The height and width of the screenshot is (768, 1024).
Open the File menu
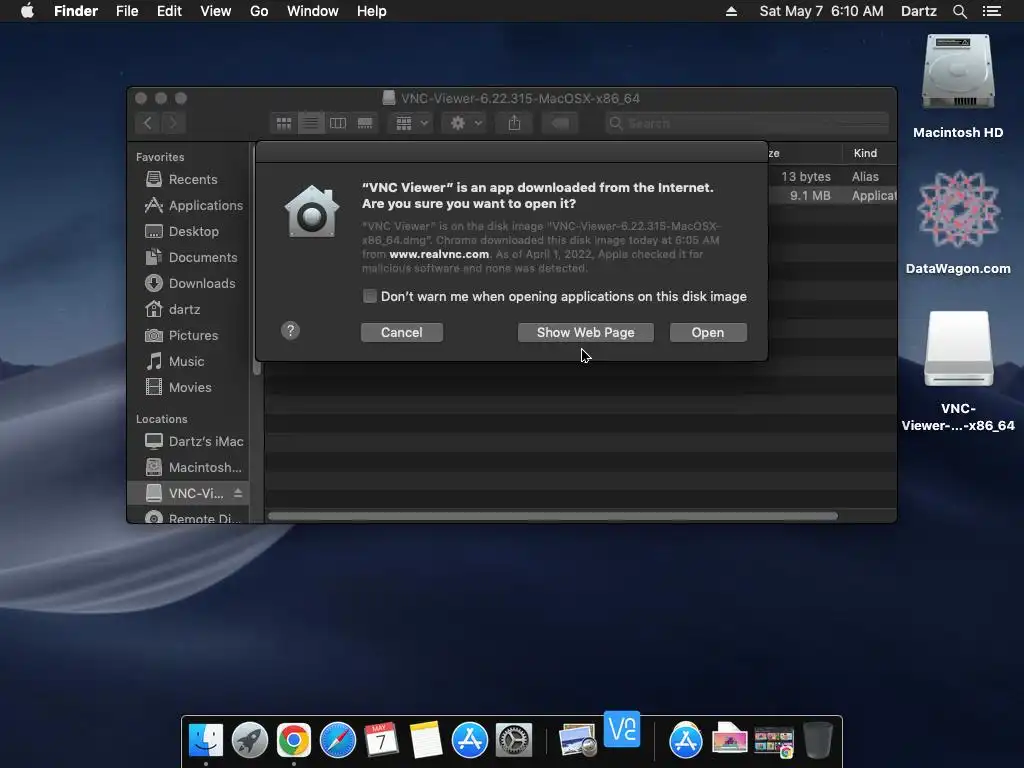point(127,11)
